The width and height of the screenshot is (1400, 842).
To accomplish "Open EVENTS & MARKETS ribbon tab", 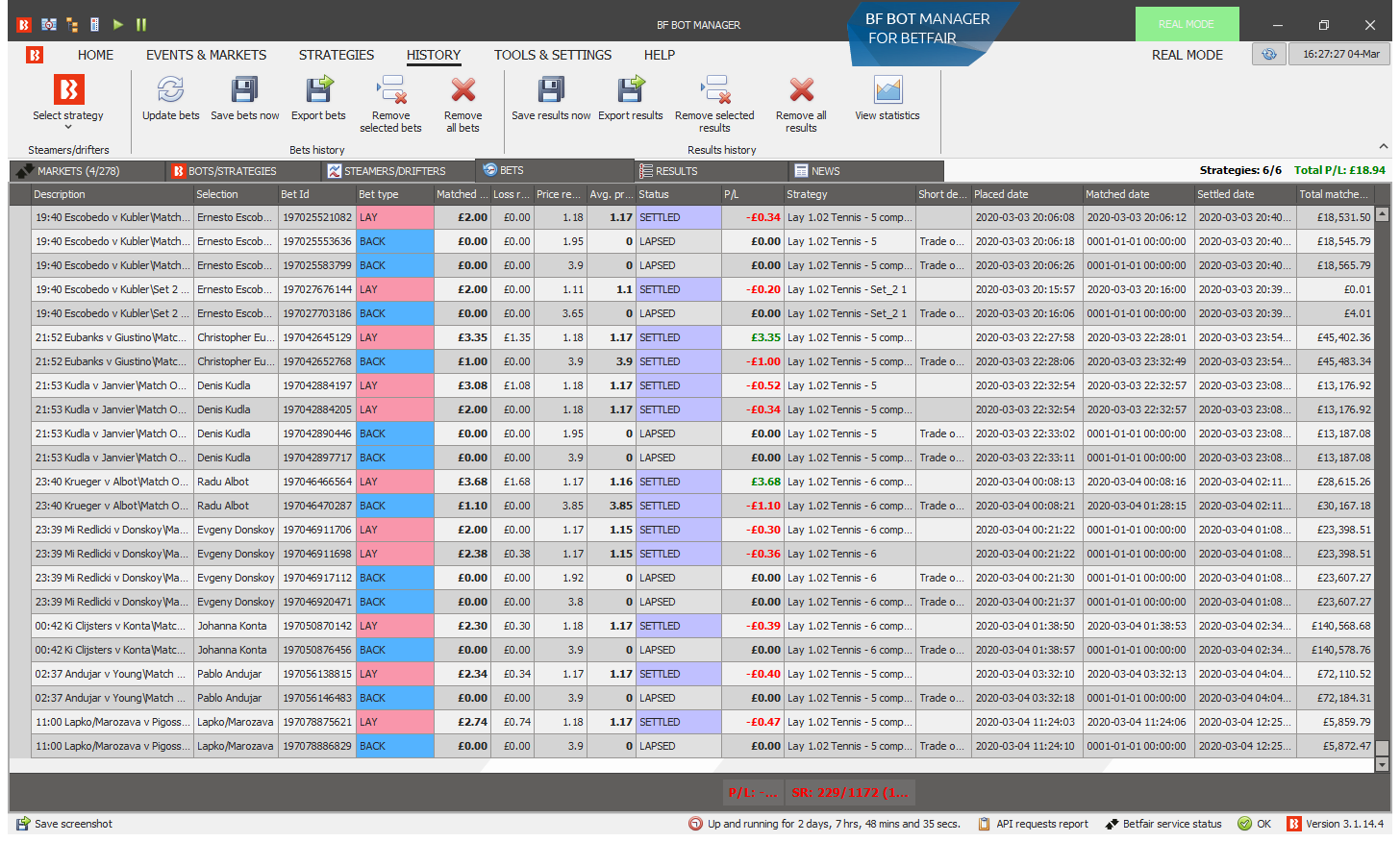I will (x=207, y=55).
